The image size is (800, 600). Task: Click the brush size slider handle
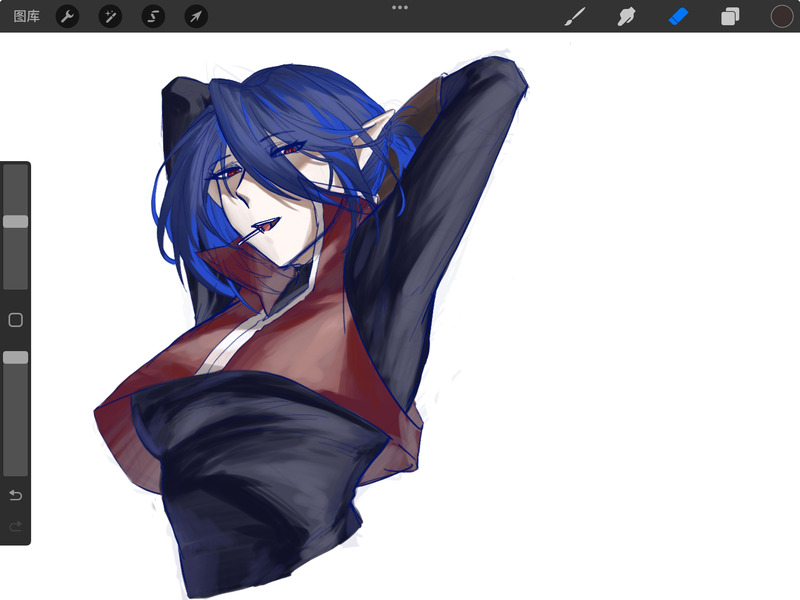(x=16, y=221)
